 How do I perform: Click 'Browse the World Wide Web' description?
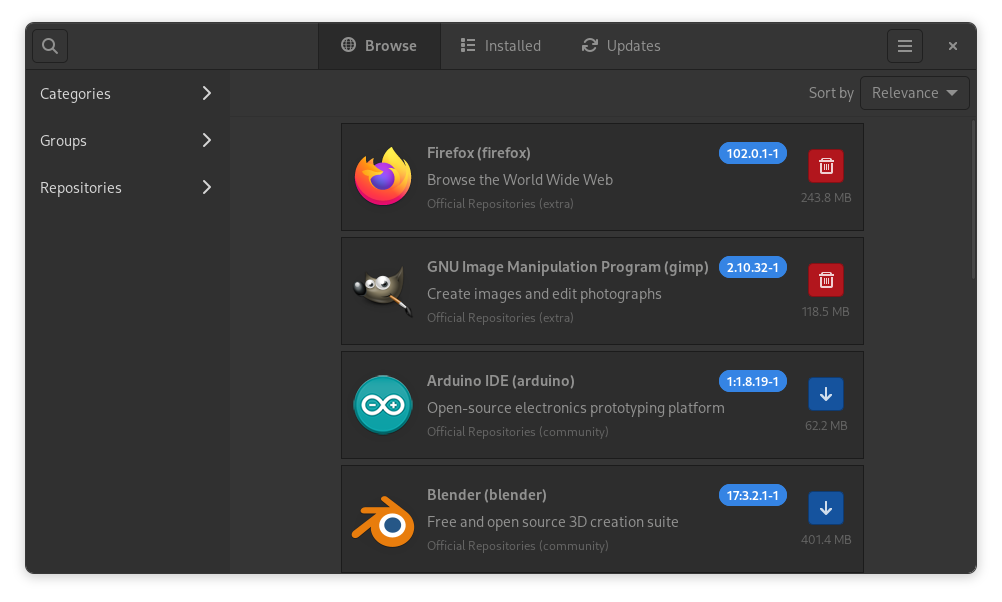[x=520, y=180]
